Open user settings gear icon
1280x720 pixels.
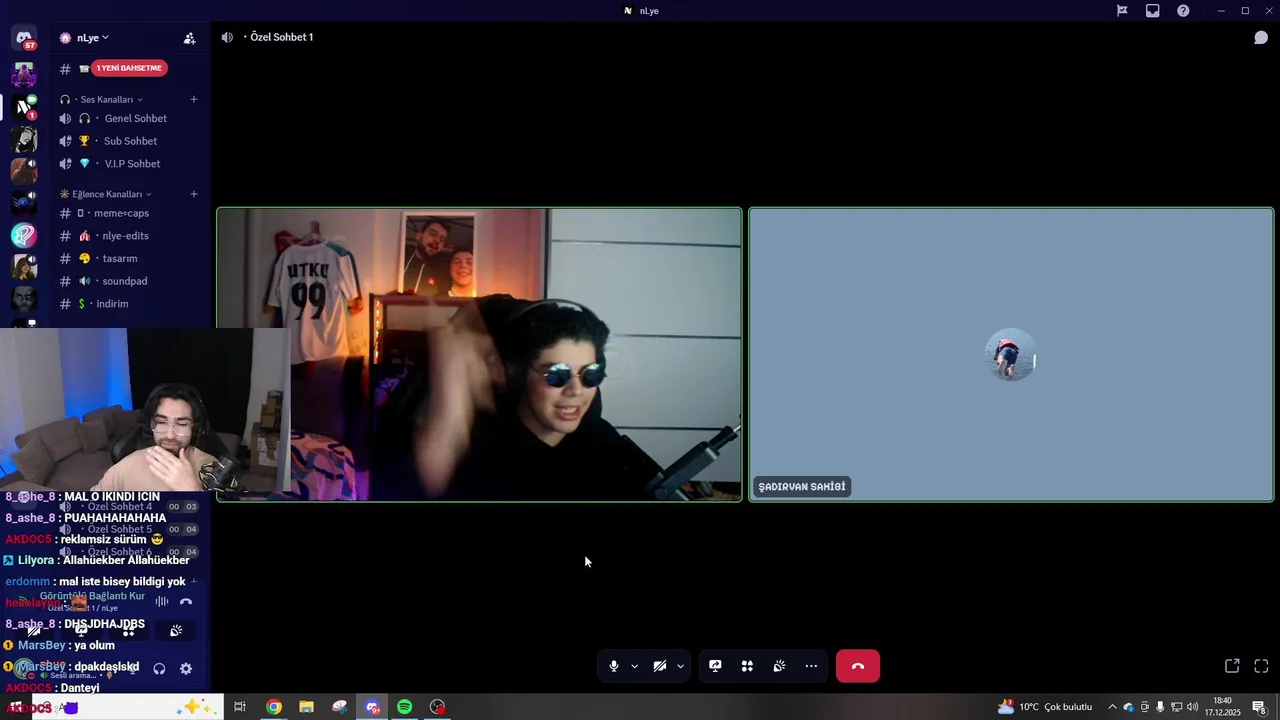[x=186, y=669]
